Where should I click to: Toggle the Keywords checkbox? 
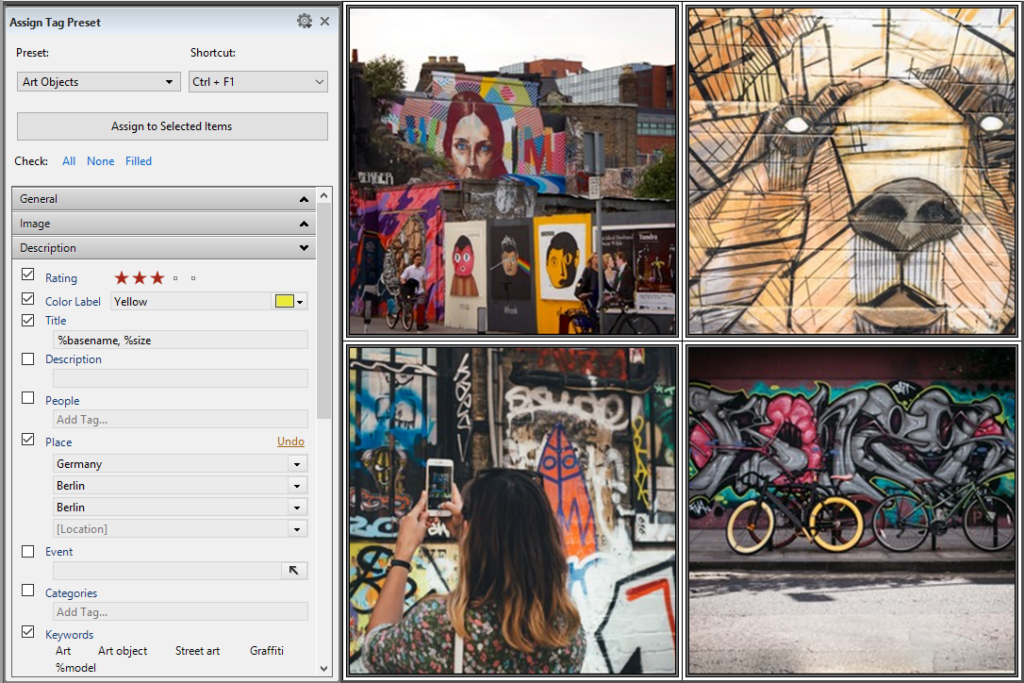tap(28, 632)
